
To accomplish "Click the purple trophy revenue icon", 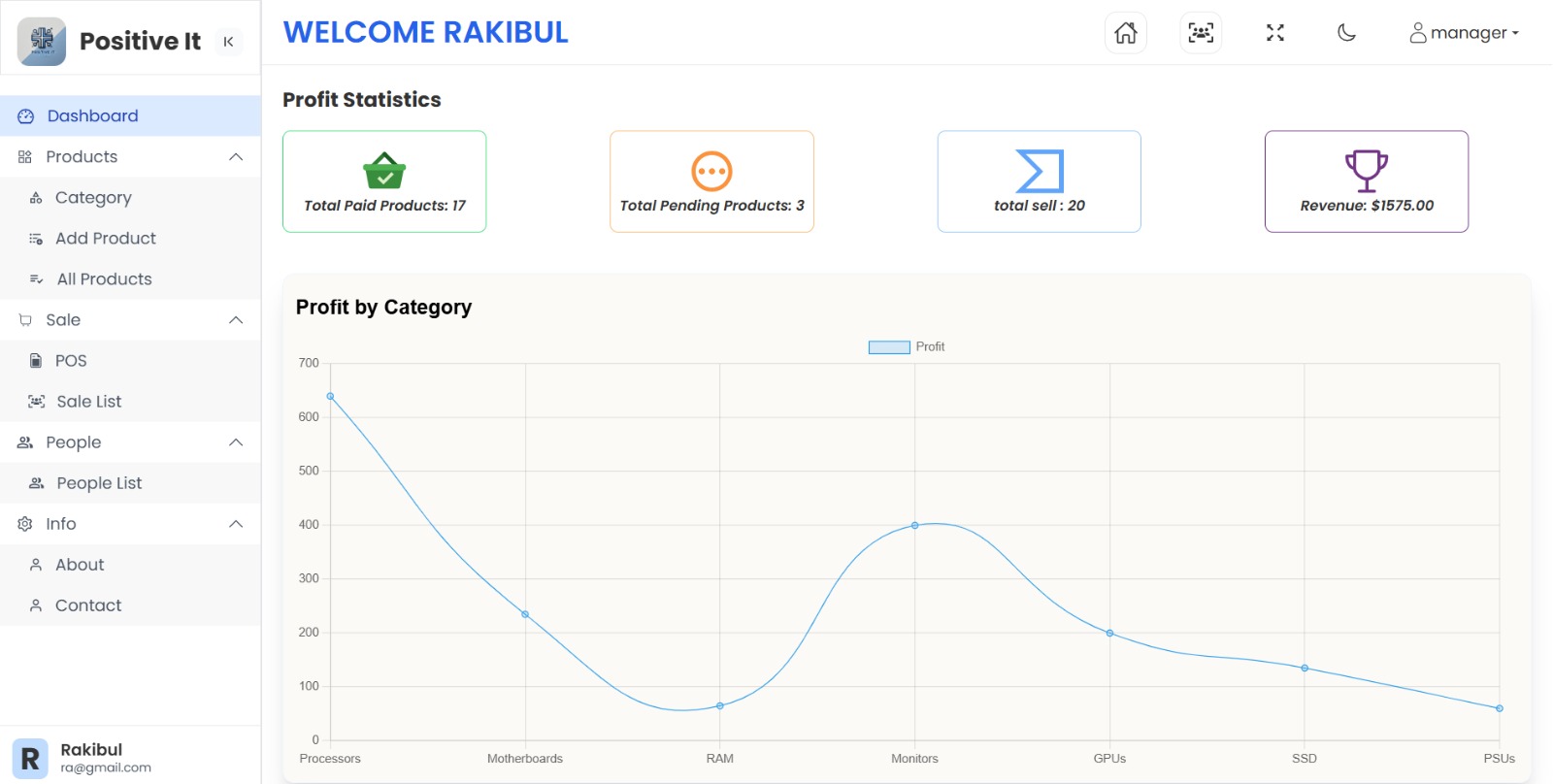I will pos(1366,171).
